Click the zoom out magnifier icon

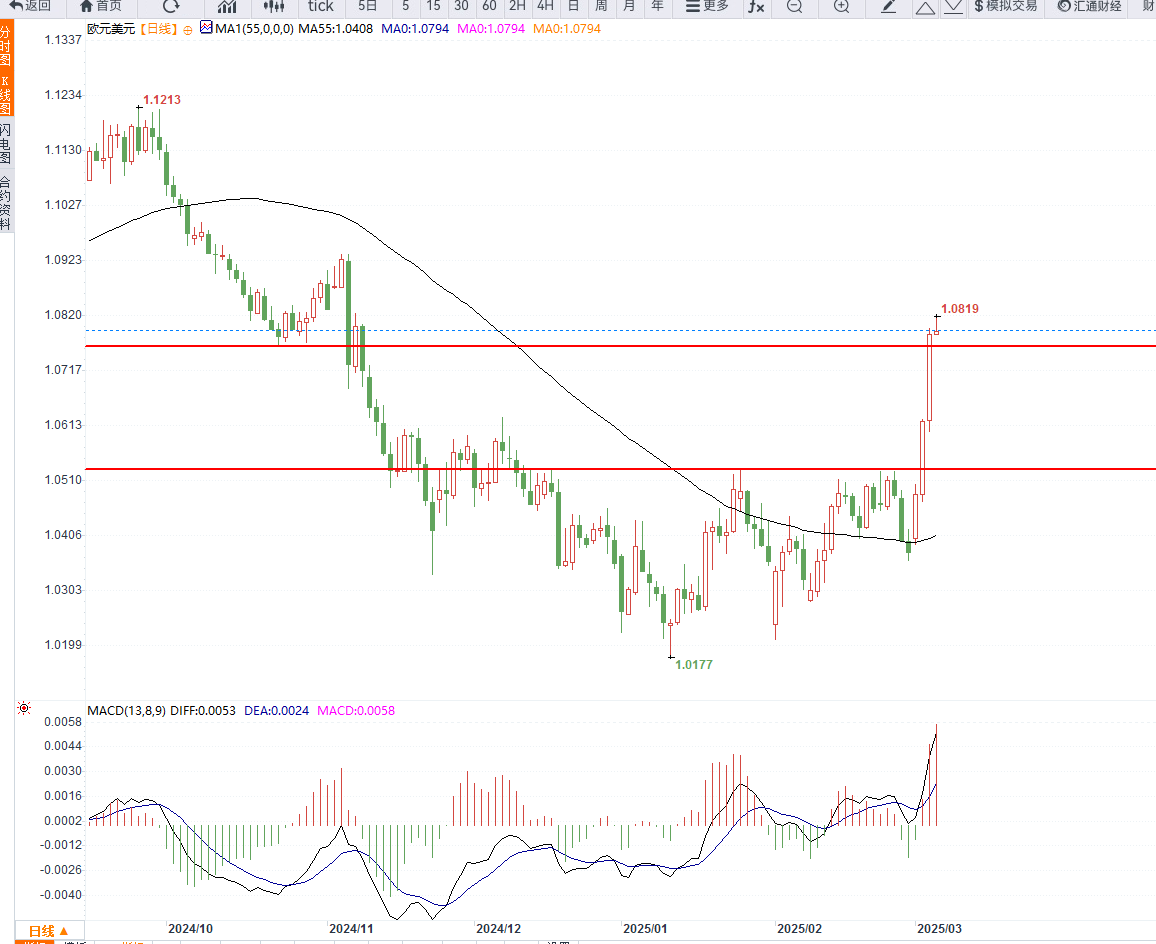point(794,7)
